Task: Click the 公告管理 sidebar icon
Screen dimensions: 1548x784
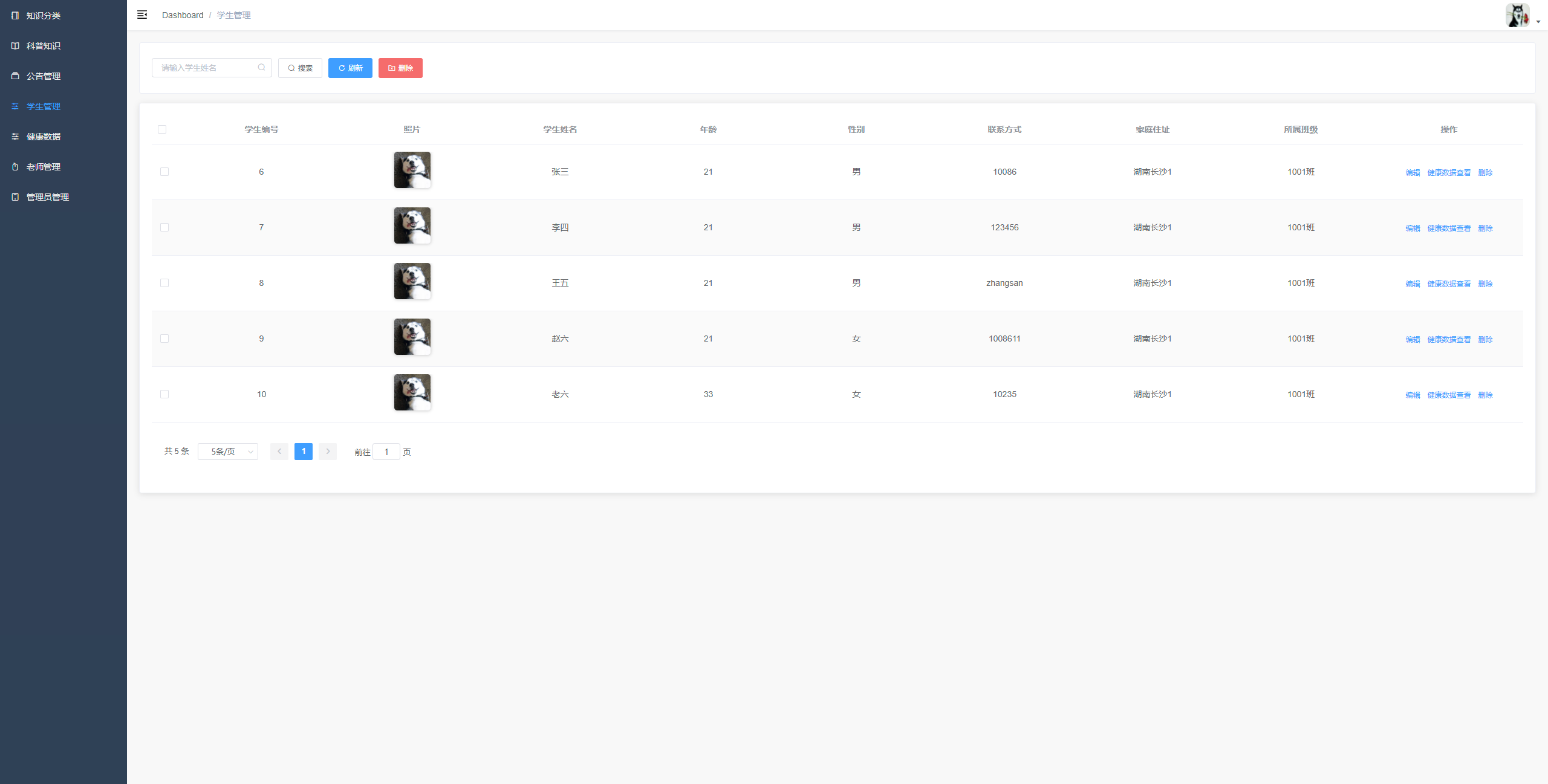Action: [x=15, y=76]
